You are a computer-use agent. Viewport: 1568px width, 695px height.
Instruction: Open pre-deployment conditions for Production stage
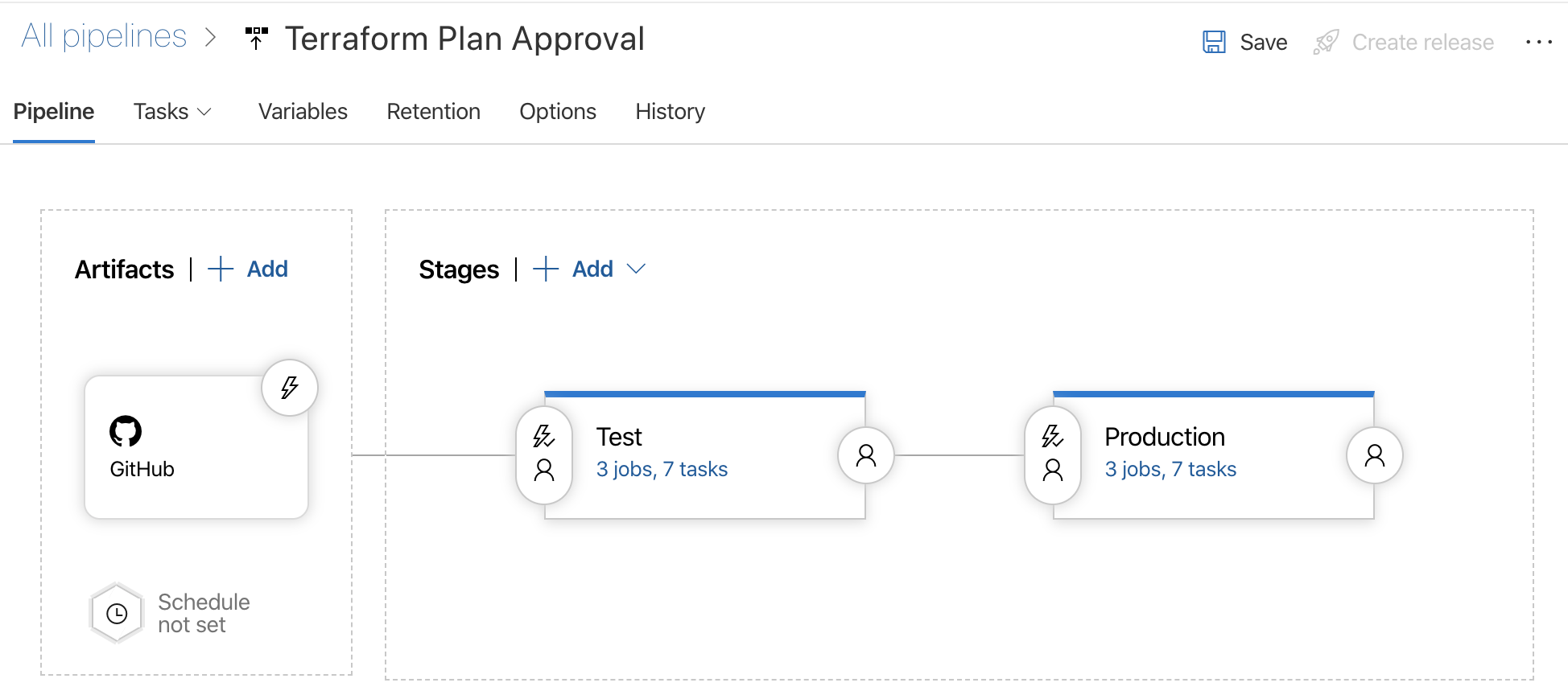coord(1053,455)
